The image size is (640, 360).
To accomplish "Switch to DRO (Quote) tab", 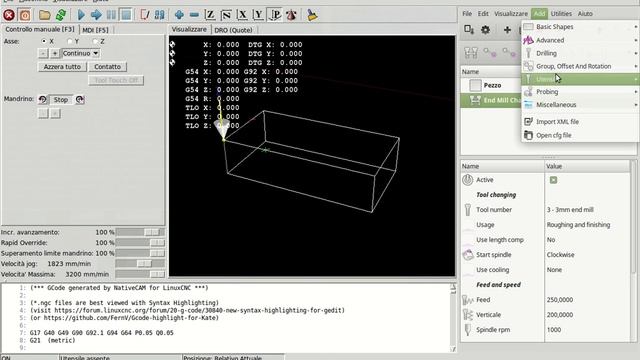I will coord(233,30).
